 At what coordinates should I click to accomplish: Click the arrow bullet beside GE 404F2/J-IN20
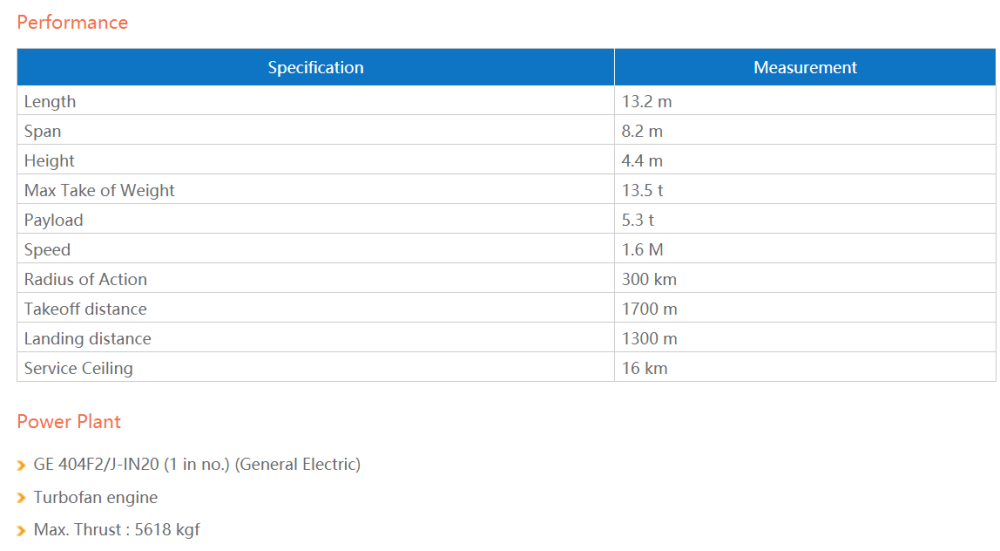22,465
